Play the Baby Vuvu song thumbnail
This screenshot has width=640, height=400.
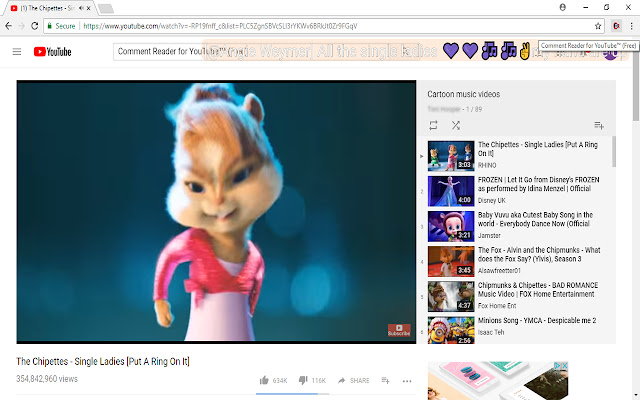click(x=451, y=226)
